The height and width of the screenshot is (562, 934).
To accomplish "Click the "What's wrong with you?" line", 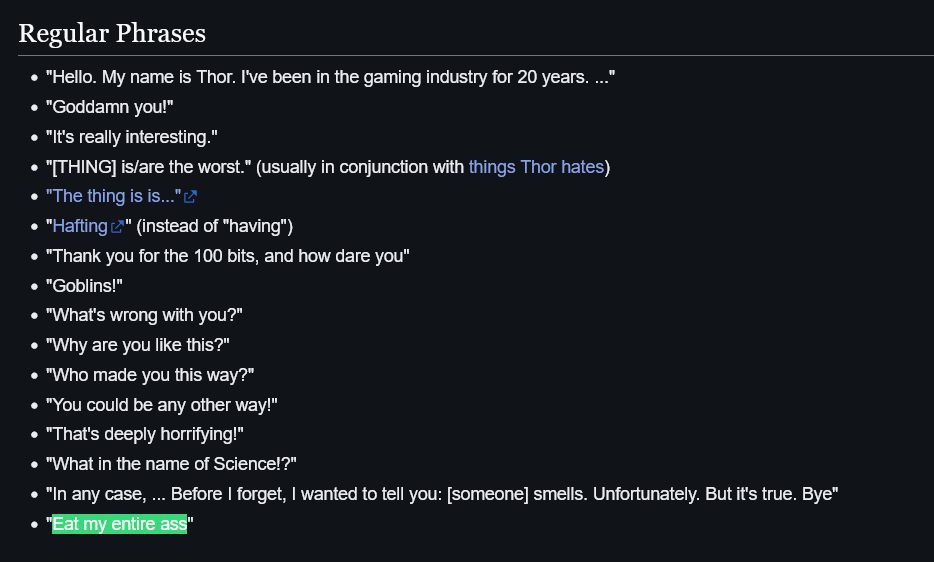I will click(x=144, y=315).
